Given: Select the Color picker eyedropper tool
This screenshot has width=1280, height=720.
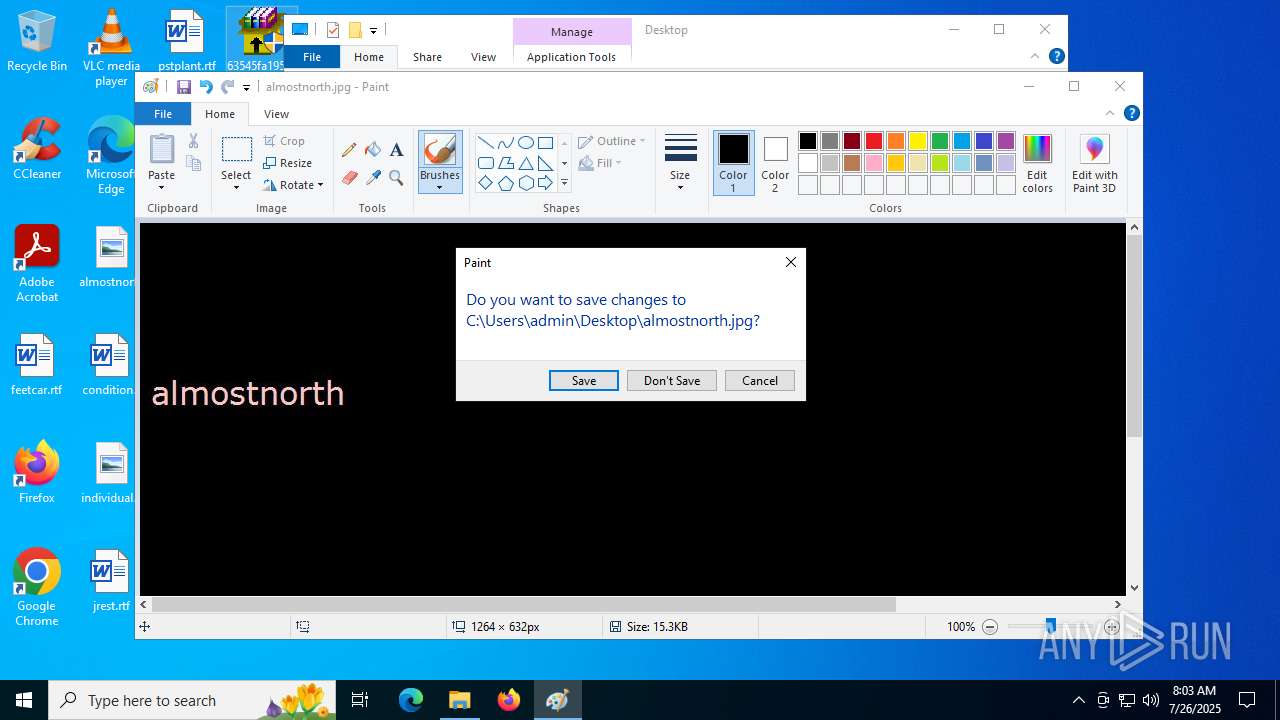Looking at the screenshot, I should pos(373,178).
